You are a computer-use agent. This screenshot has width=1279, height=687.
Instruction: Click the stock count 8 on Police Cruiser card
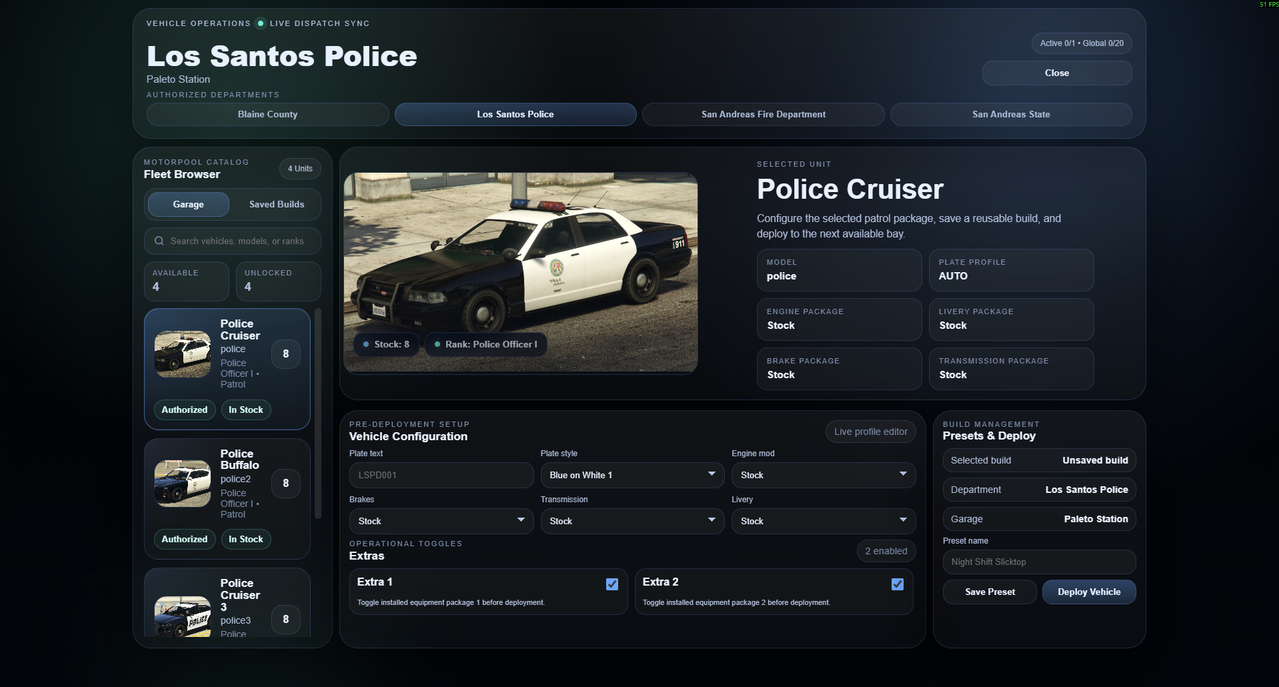(x=286, y=354)
